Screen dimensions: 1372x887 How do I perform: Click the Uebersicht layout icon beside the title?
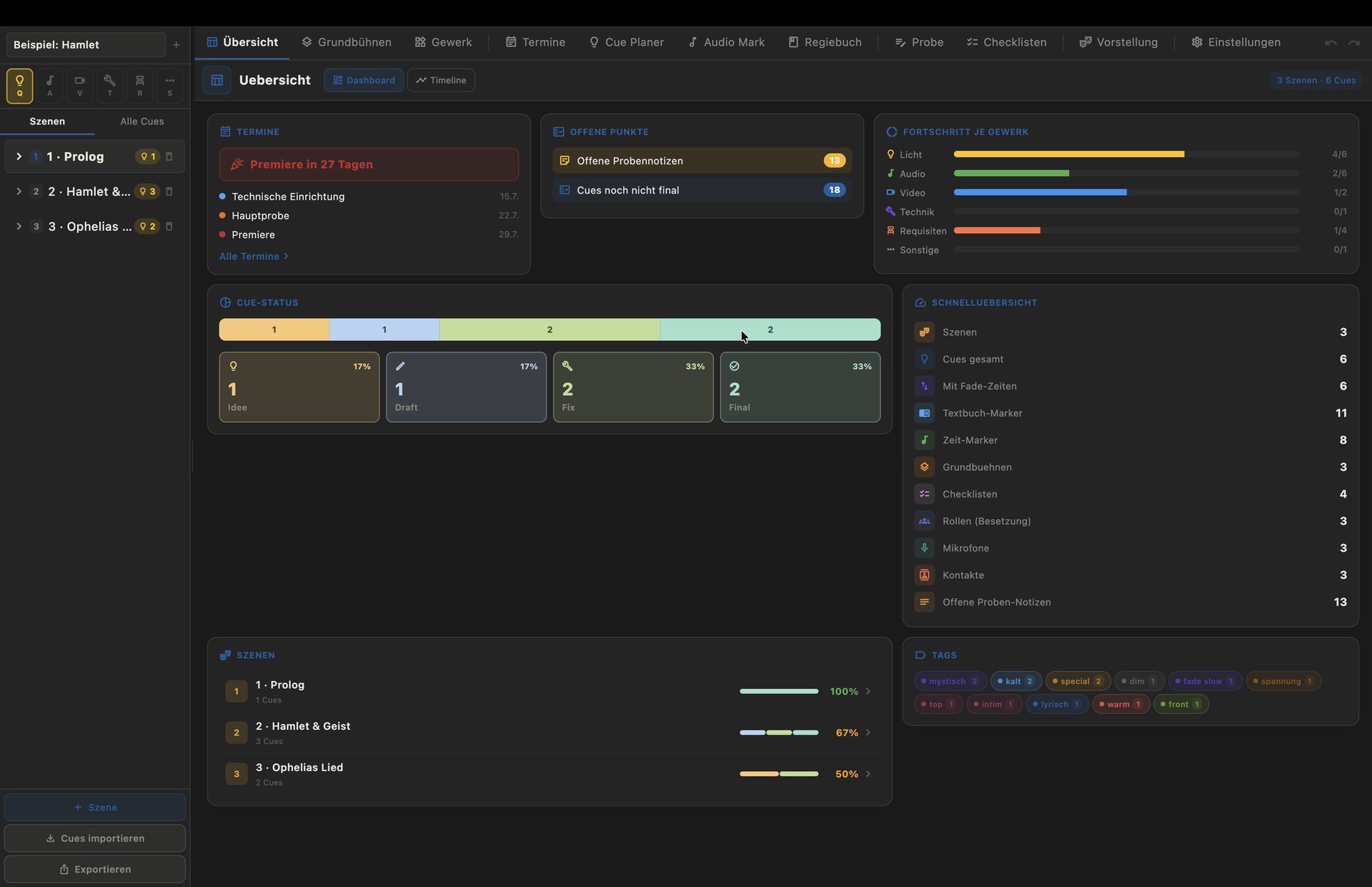(x=217, y=80)
